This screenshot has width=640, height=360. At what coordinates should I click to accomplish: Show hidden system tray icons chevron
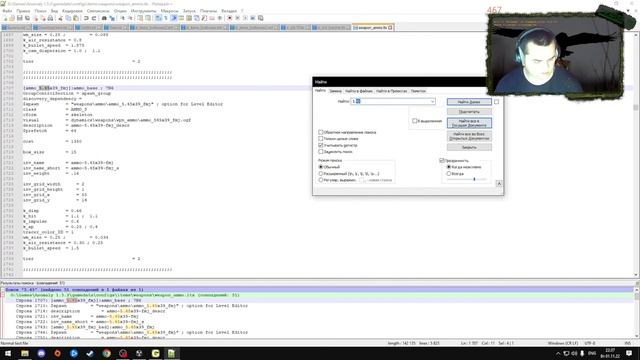point(558,353)
